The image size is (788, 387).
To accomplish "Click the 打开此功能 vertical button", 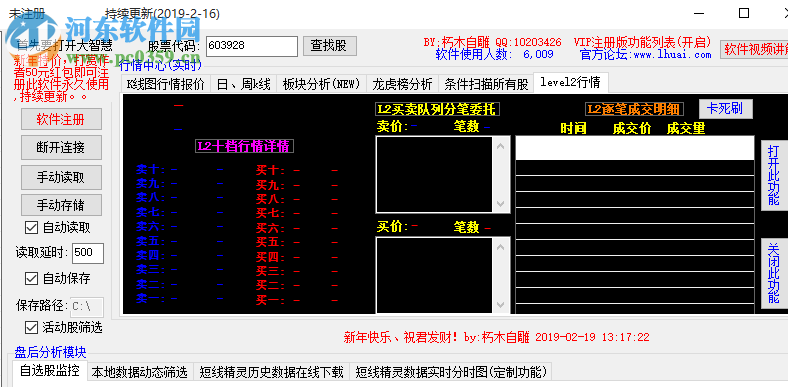I will pyautogui.click(x=774, y=175).
